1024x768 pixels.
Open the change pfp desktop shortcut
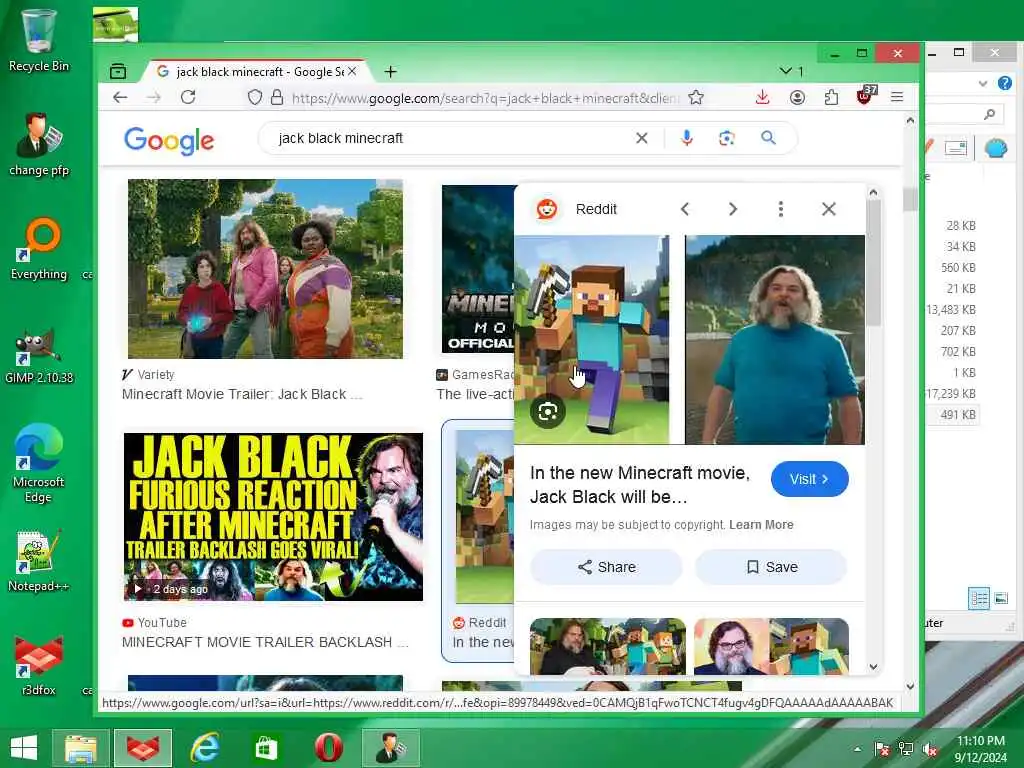tap(39, 145)
